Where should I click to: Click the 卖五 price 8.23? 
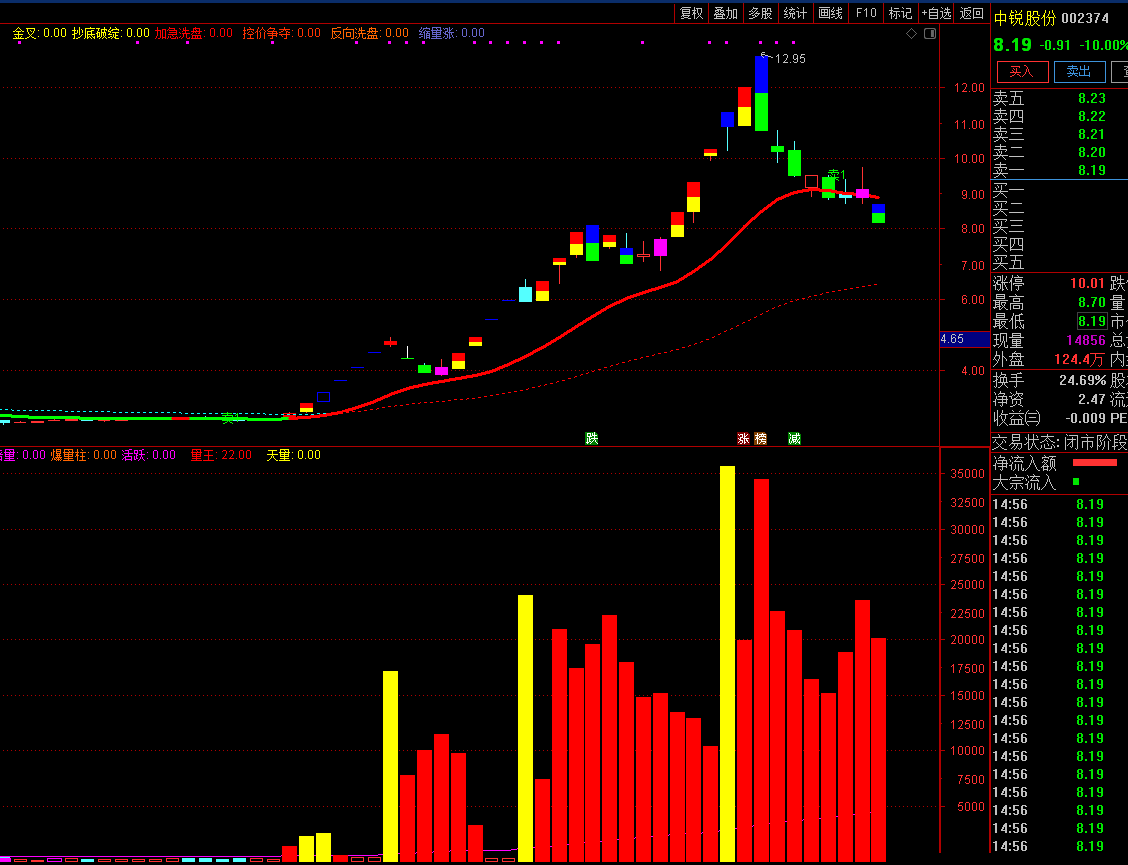coord(1091,99)
